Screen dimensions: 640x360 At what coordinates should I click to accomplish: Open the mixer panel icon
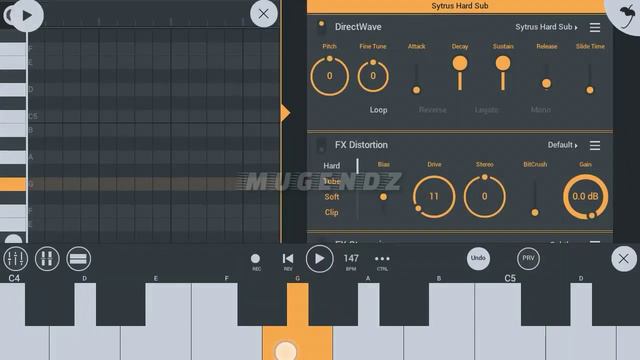(16, 258)
